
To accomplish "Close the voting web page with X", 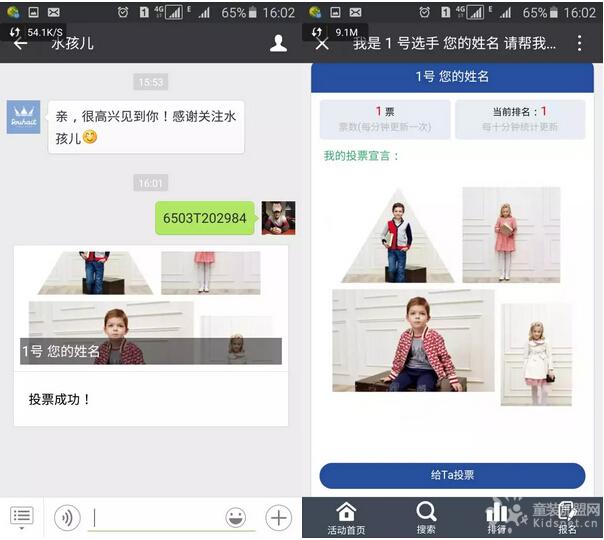I will click(322, 44).
